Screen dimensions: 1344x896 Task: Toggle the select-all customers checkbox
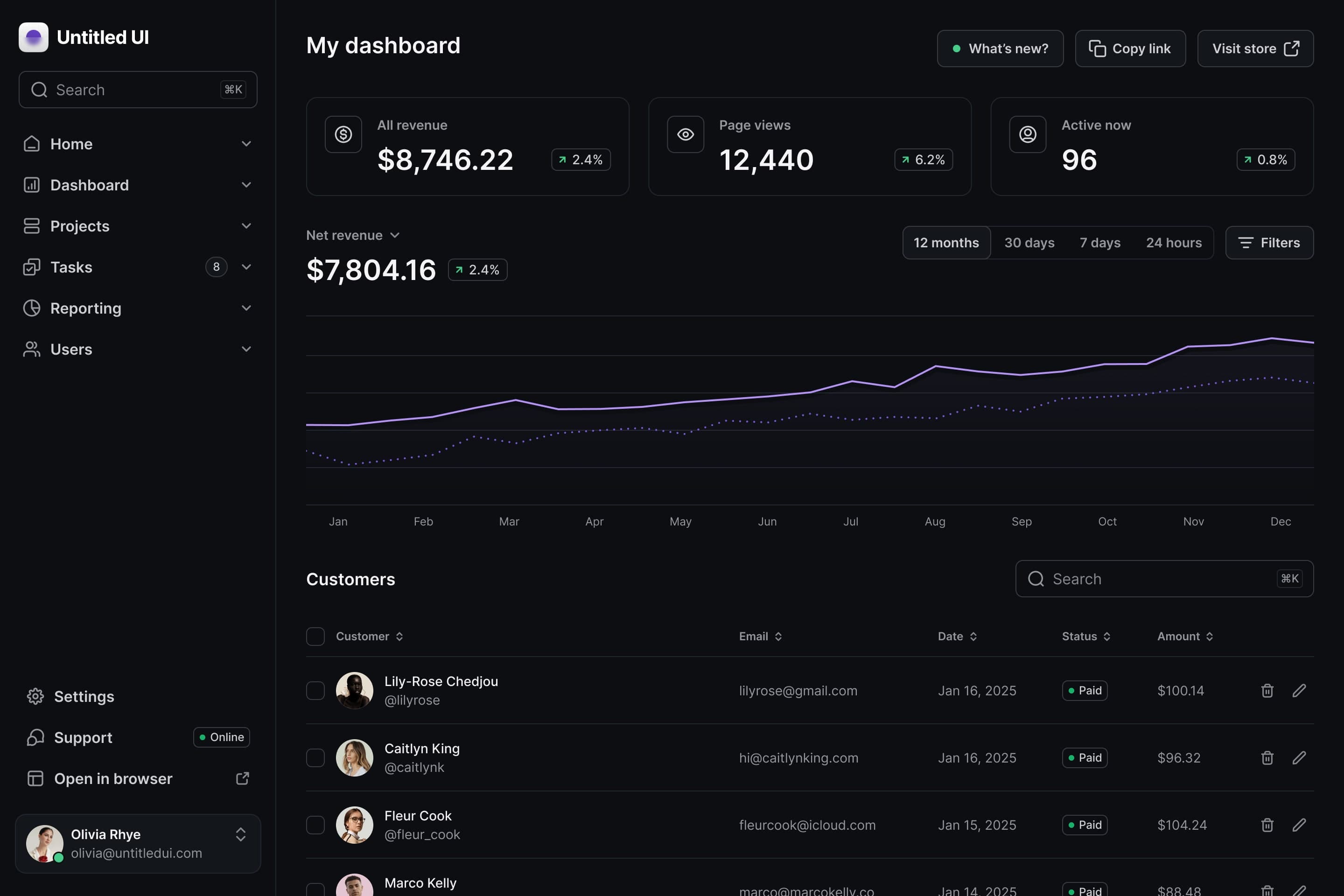point(315,636)
